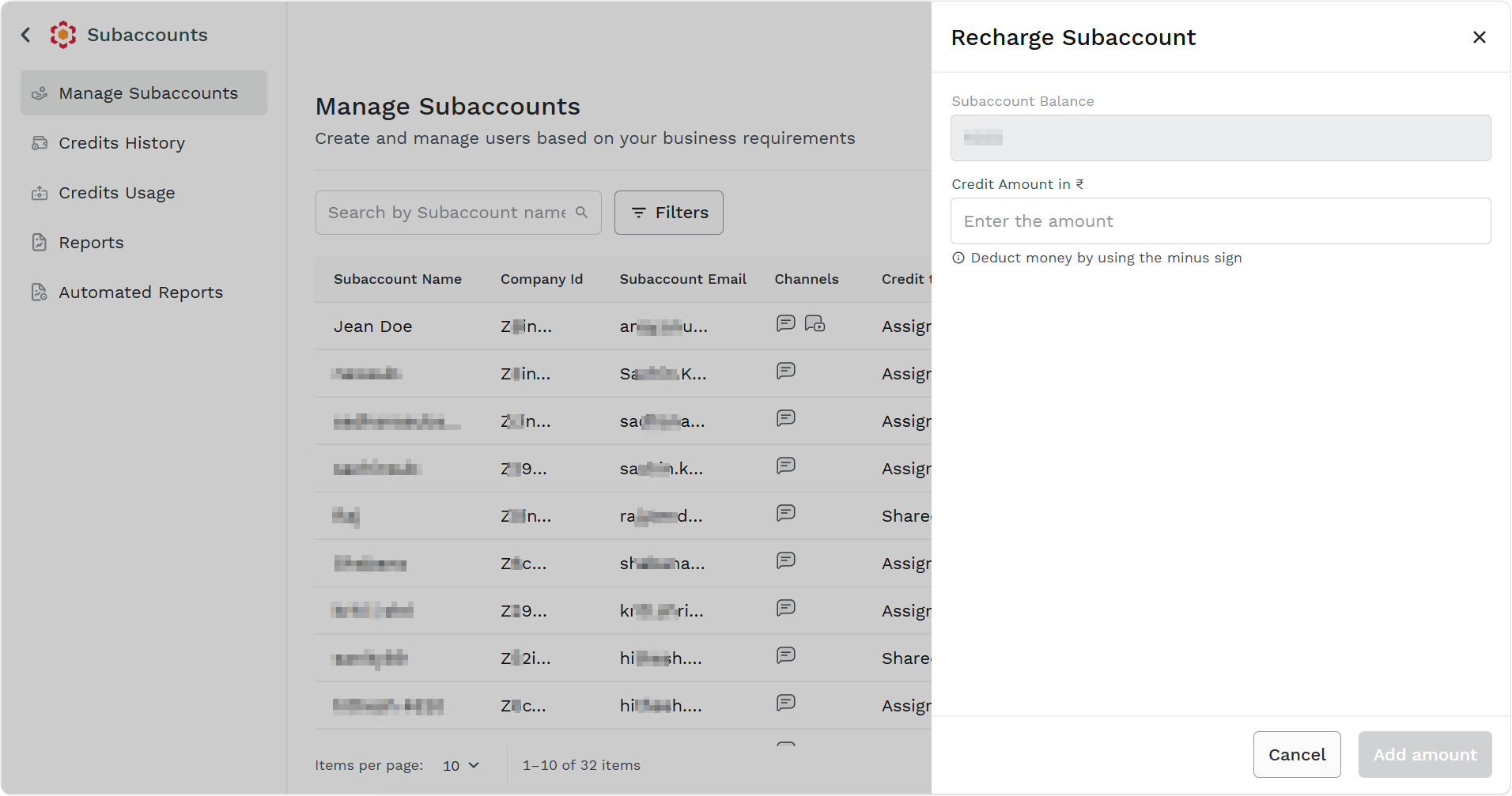Click the Channels column header
Screen dimensions: 1512x796
pyautogui.click(x=807, y=279)
